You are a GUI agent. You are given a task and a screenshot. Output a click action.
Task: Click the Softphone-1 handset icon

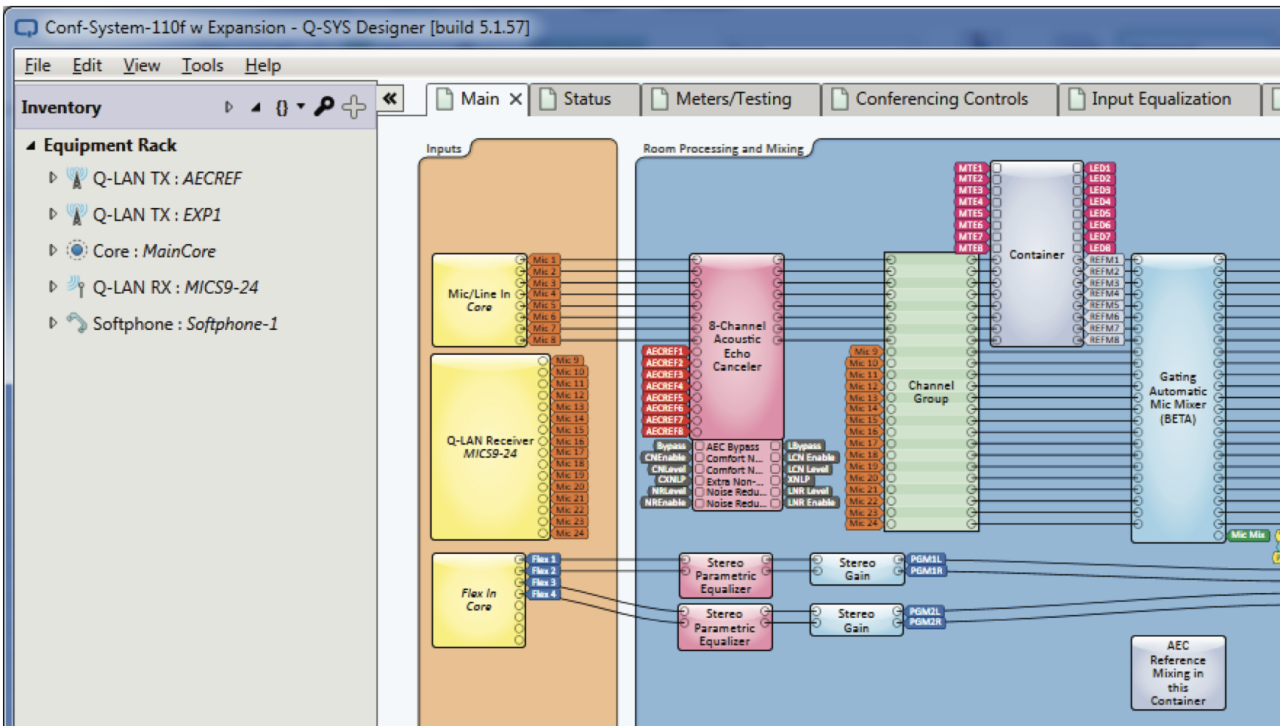click(x=77, y=324)
